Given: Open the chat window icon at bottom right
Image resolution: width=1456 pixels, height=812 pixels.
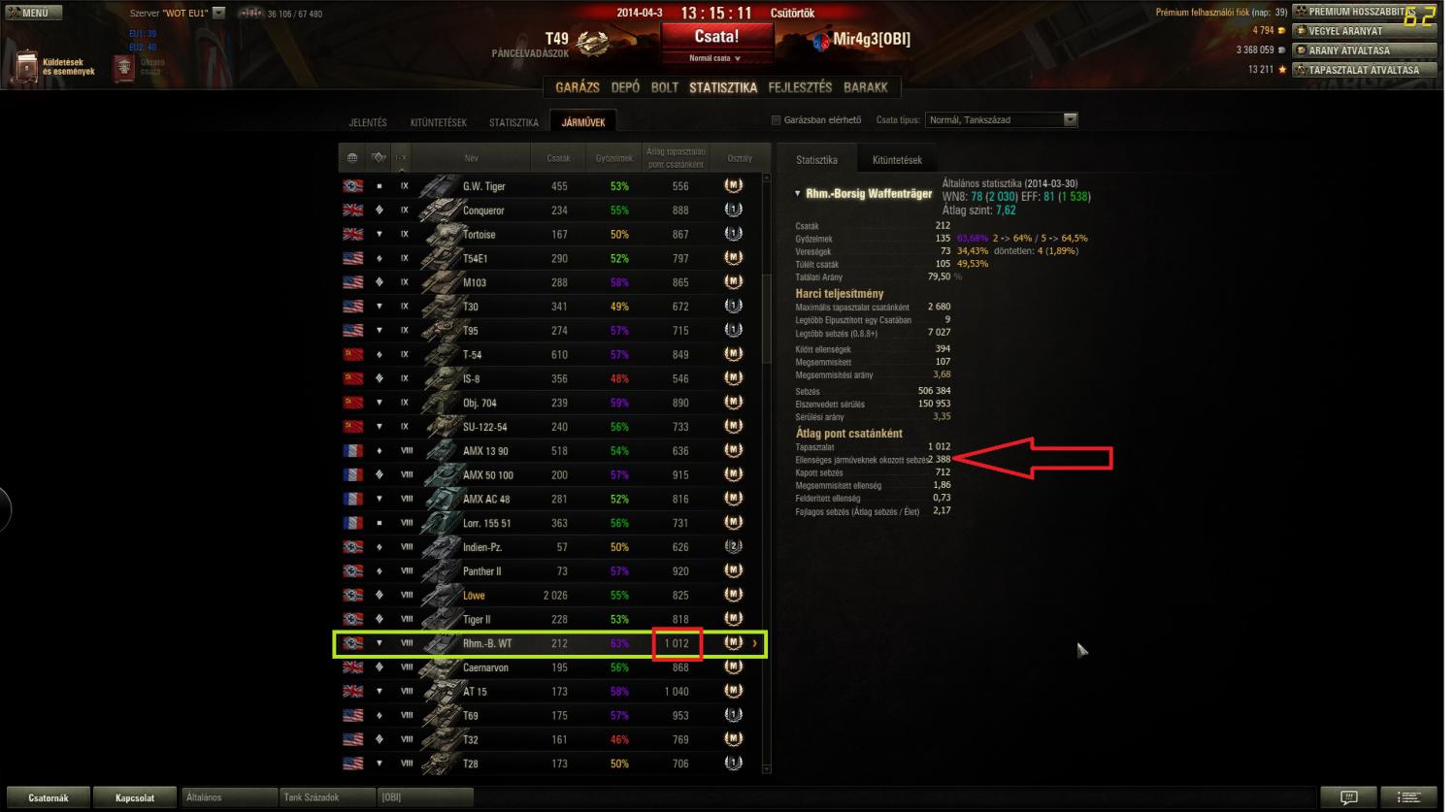Looking at the screenshot, I should click(1349, 797).
